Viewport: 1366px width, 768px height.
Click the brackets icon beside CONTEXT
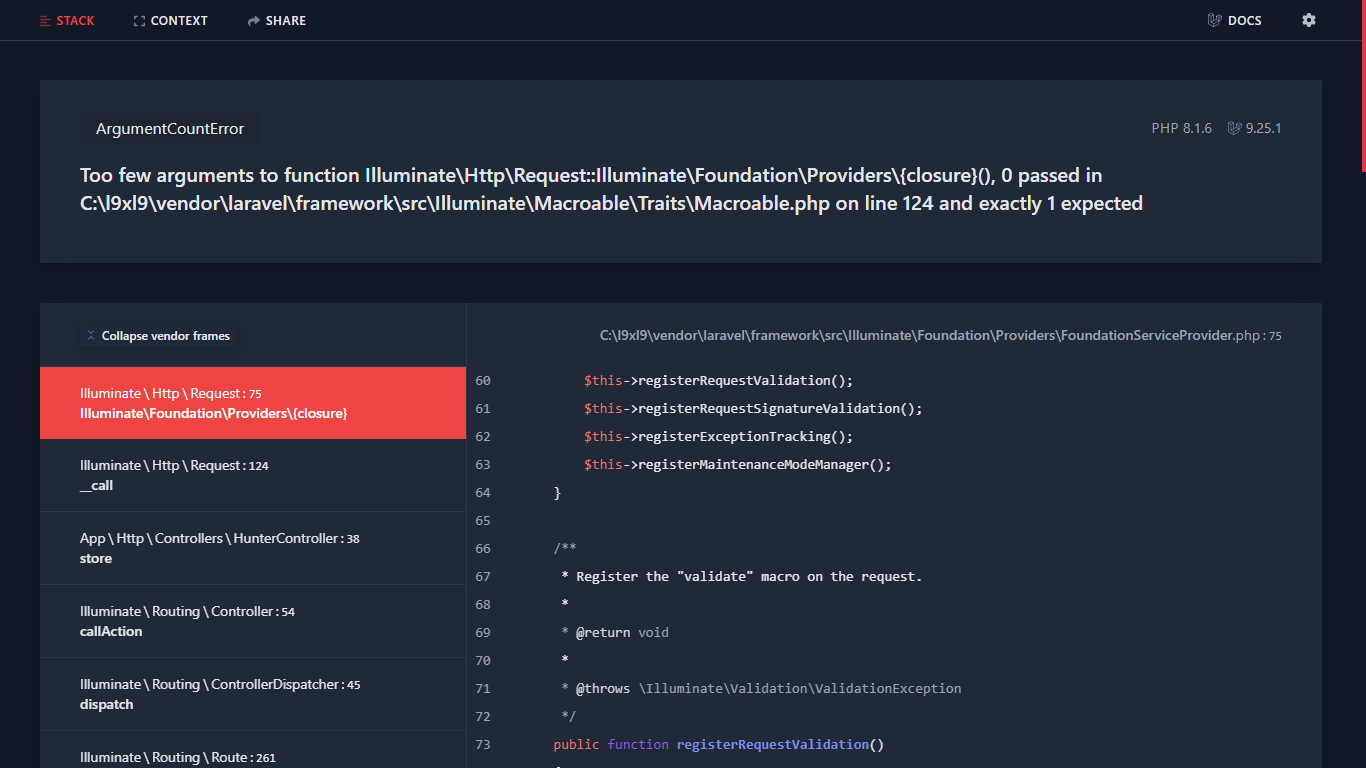139,21
